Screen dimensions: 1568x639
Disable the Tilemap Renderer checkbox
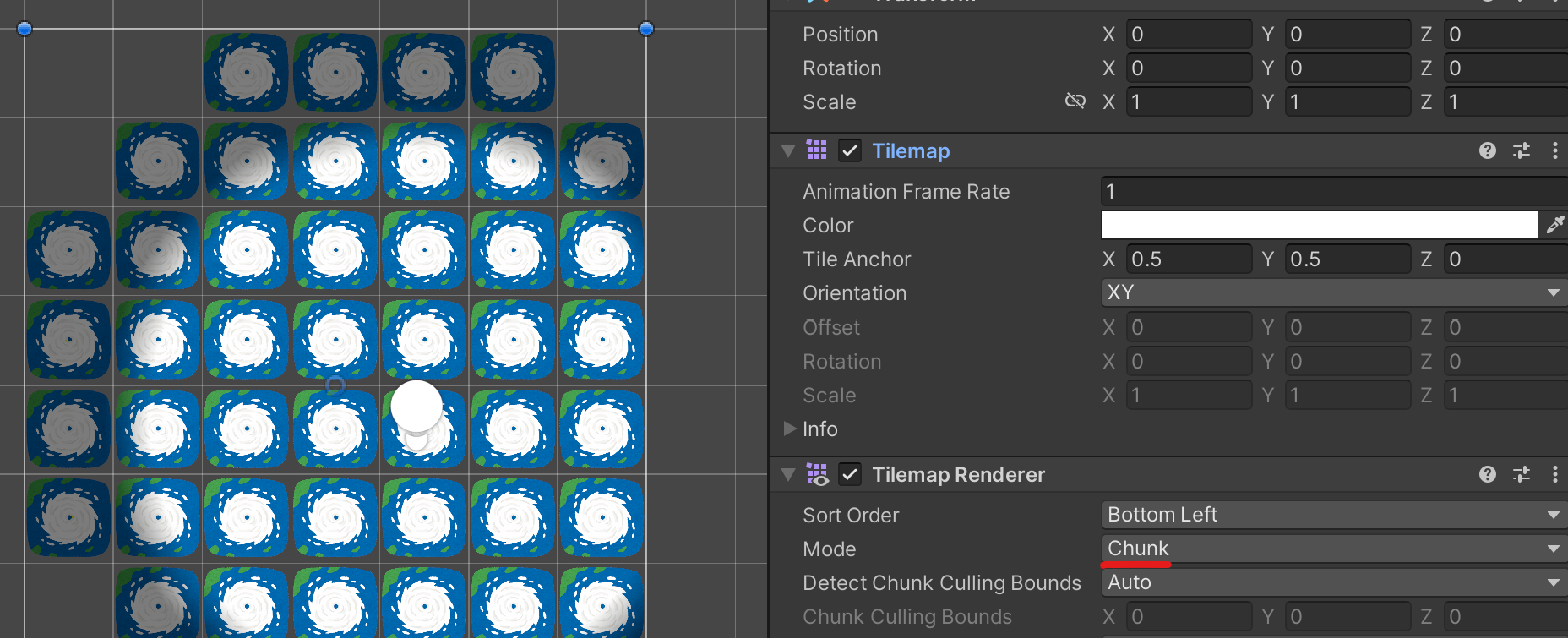850,475
